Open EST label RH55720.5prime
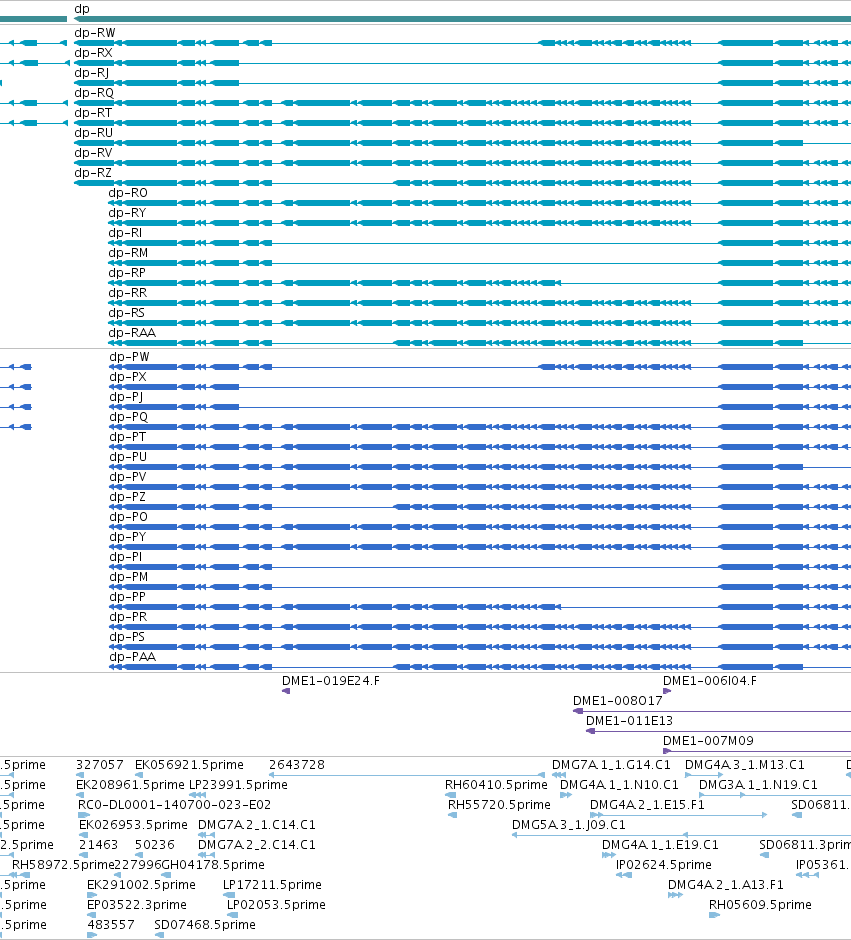This screenshot has width=851, height=940. 499,805
